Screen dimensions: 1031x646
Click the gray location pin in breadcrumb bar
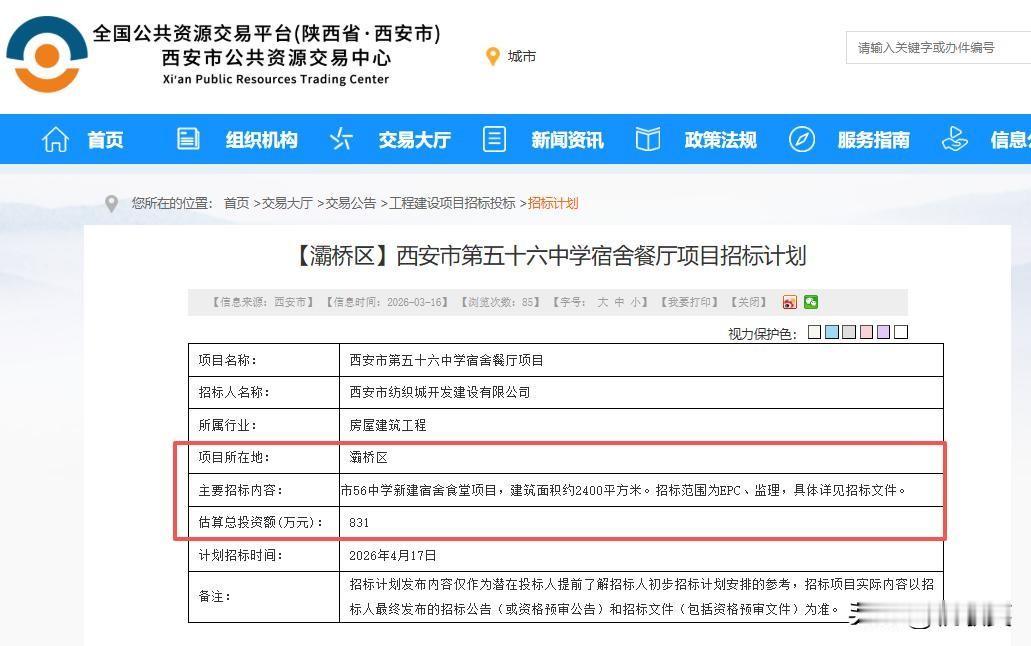(x=112, y=203)
